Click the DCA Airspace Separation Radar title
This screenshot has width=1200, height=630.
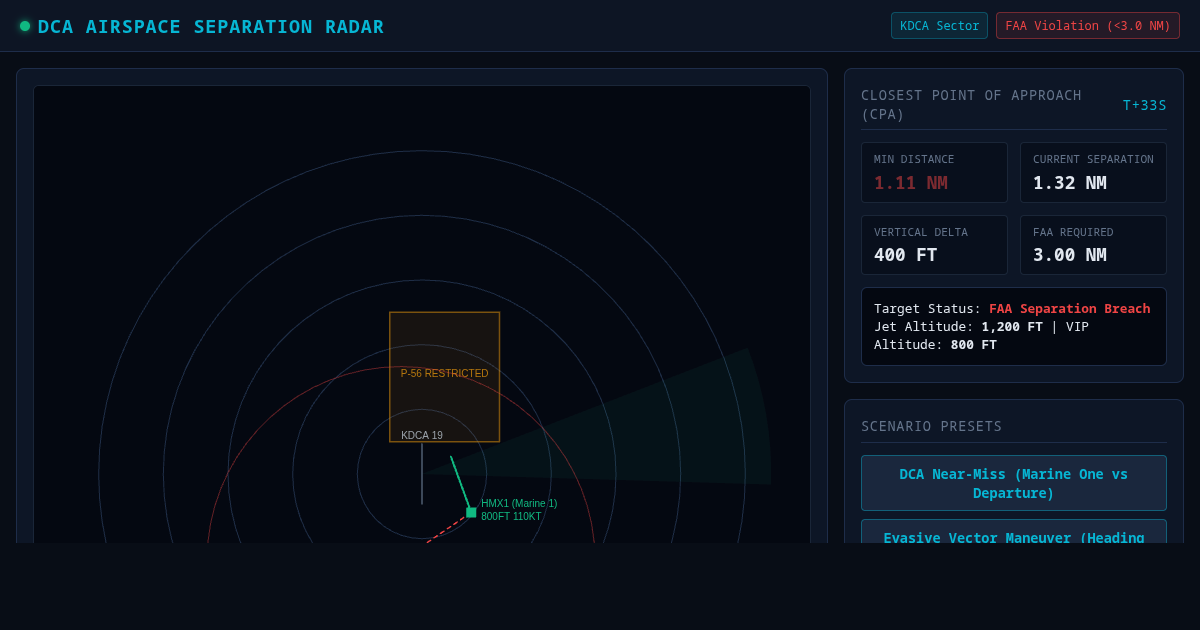(x=211, y=27)
